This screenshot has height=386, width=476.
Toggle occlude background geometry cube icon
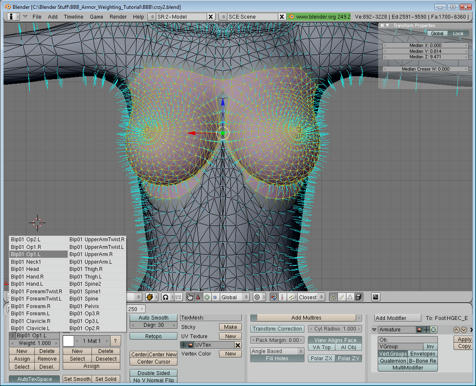click(358, 297)
